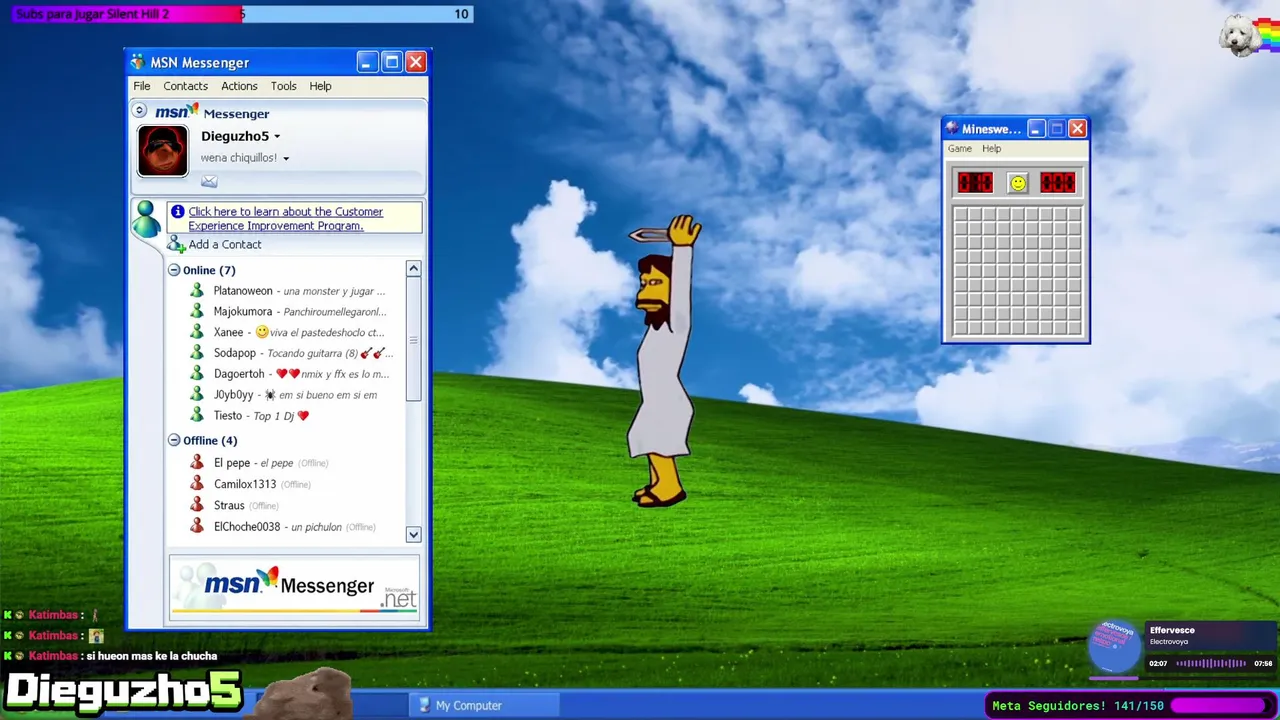Click the Minesweeper title bar mine icon
The width and height of the screenshot is (1280, 720).
952,129
